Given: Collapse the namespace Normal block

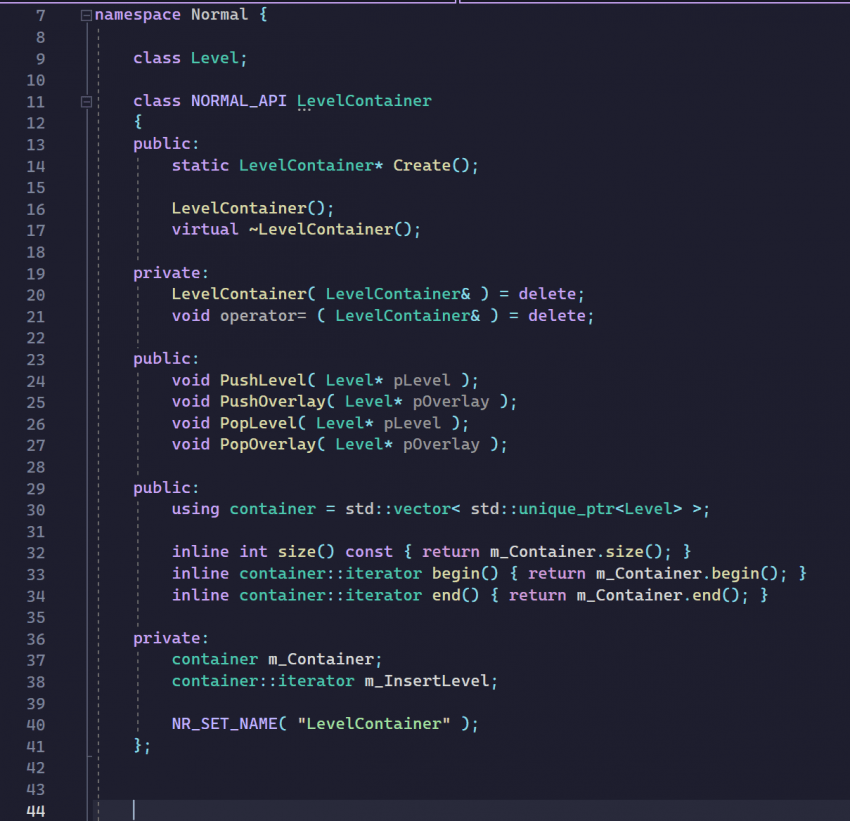Looking at the screenshot, I should tap(86, 16).
